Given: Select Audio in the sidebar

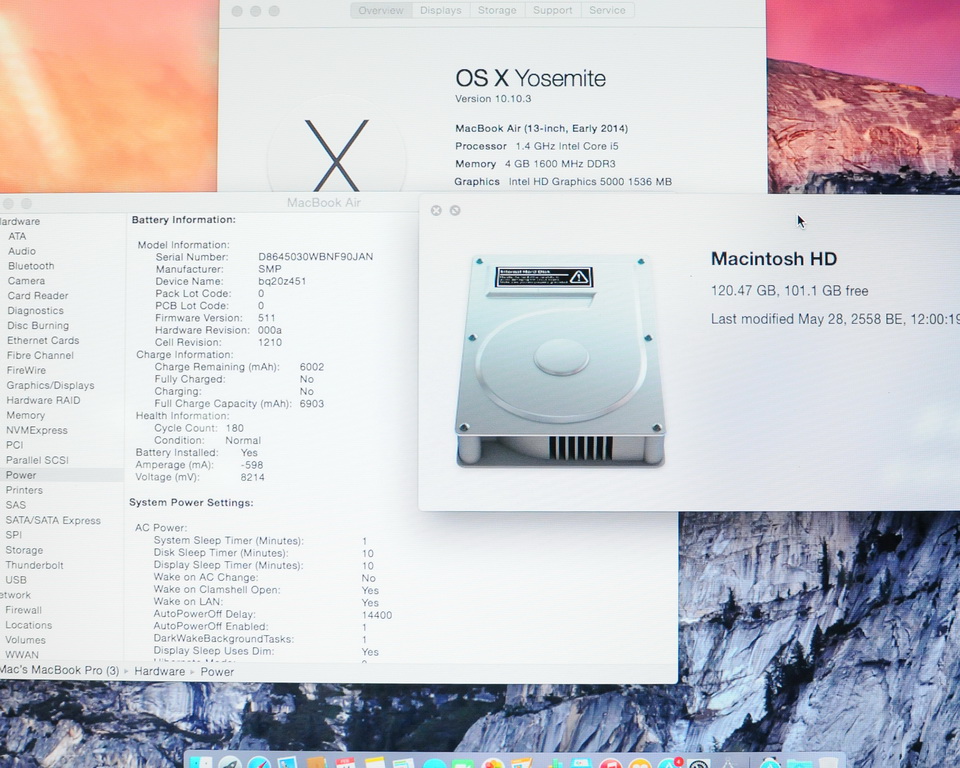Looking at the screenshot, I should tap(22, 251).
